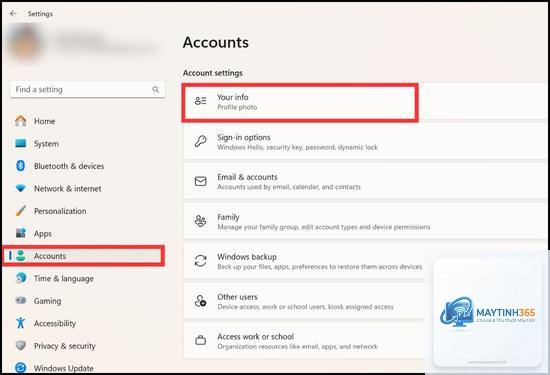Click the Personalization brush icon
550x375 pixels.
(x=21, y=211)
